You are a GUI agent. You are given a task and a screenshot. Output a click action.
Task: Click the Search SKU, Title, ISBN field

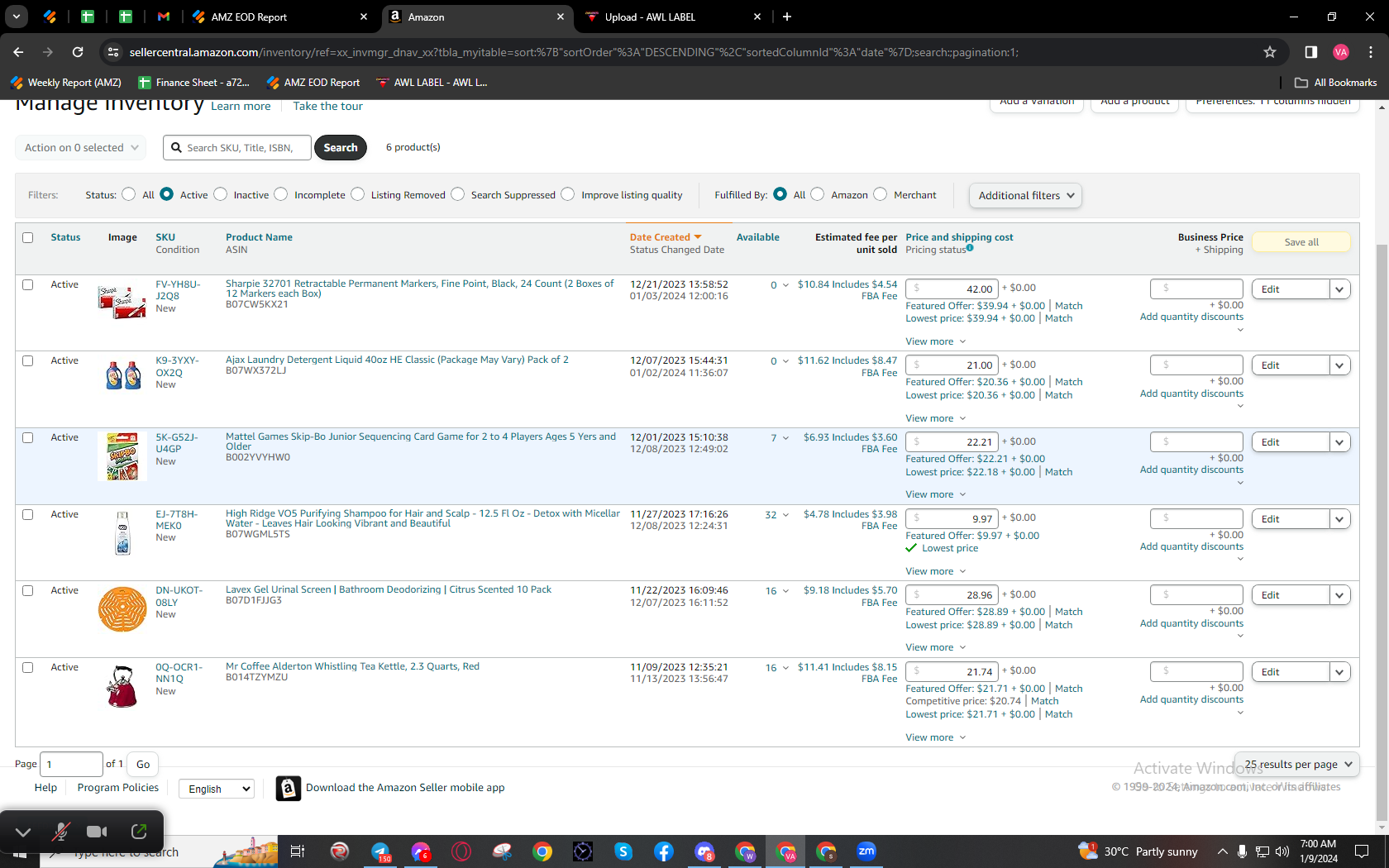pyautogui.click(x=237, y=148)
